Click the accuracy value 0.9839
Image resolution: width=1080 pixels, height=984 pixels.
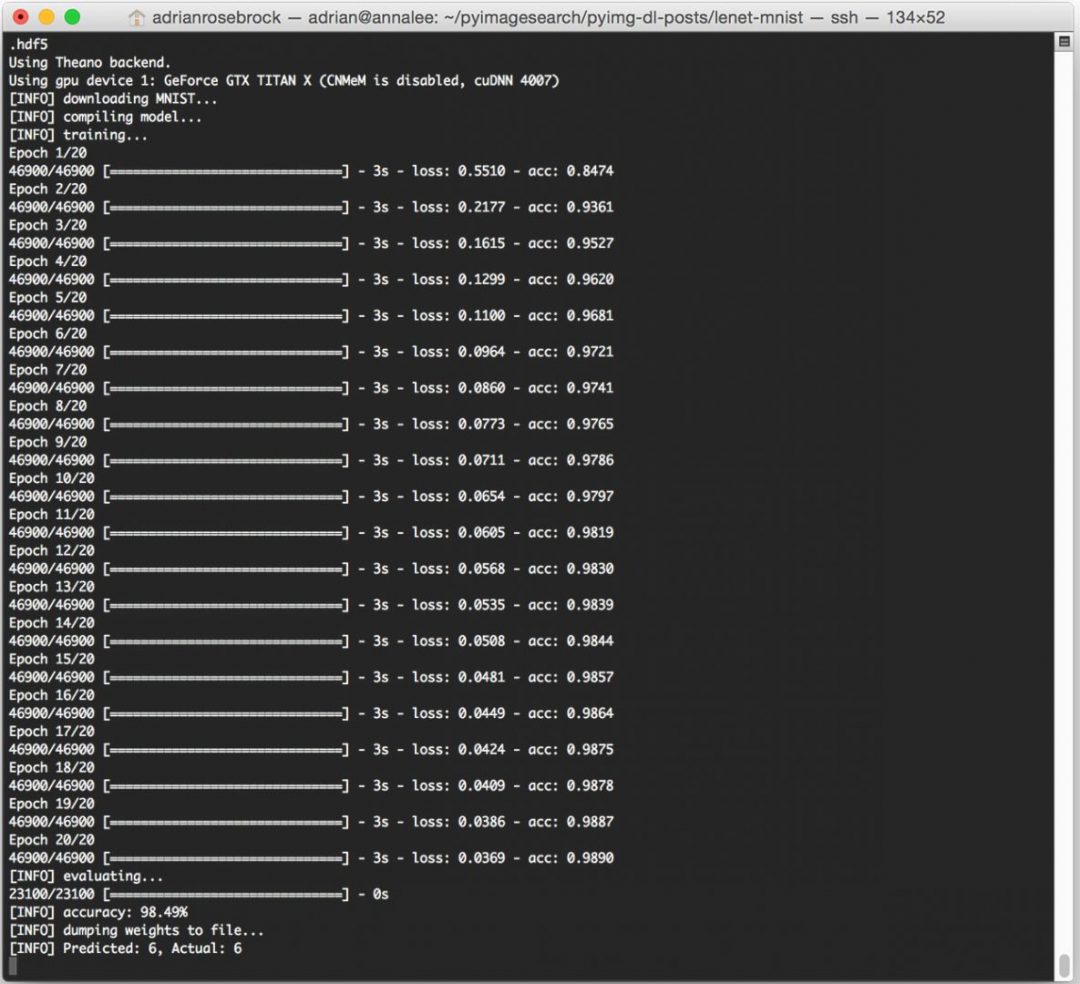click(x=590, y=605)
